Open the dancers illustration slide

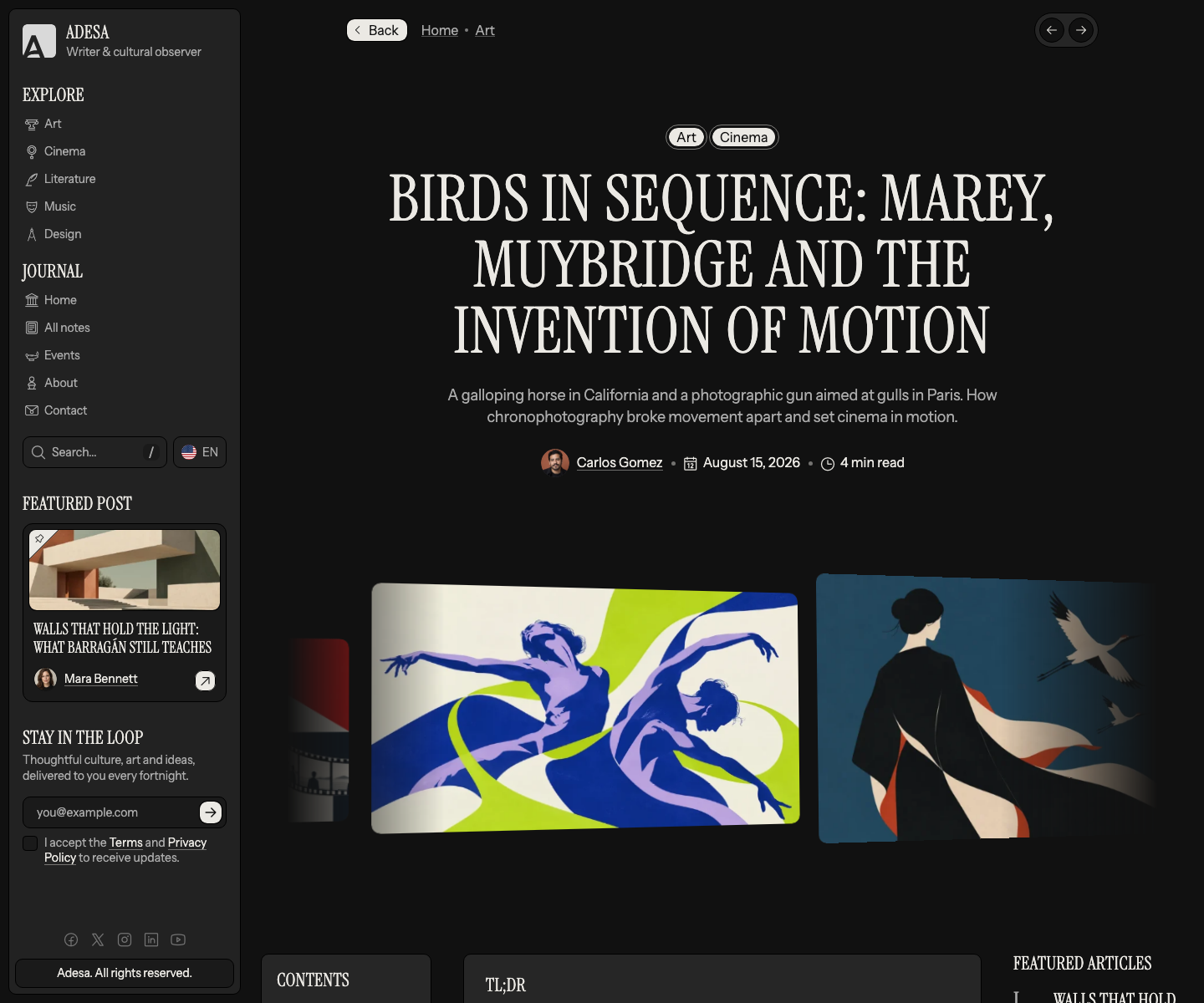point(585,708)
